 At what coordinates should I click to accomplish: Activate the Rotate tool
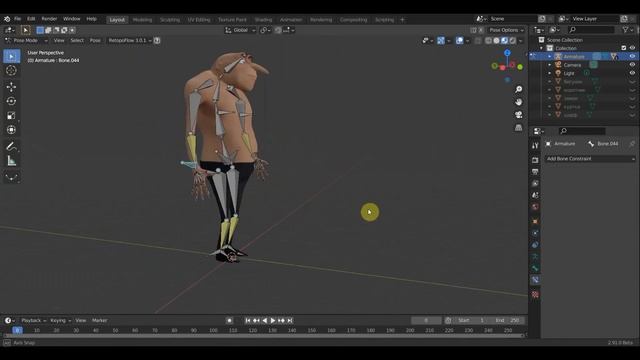[11, 101]
